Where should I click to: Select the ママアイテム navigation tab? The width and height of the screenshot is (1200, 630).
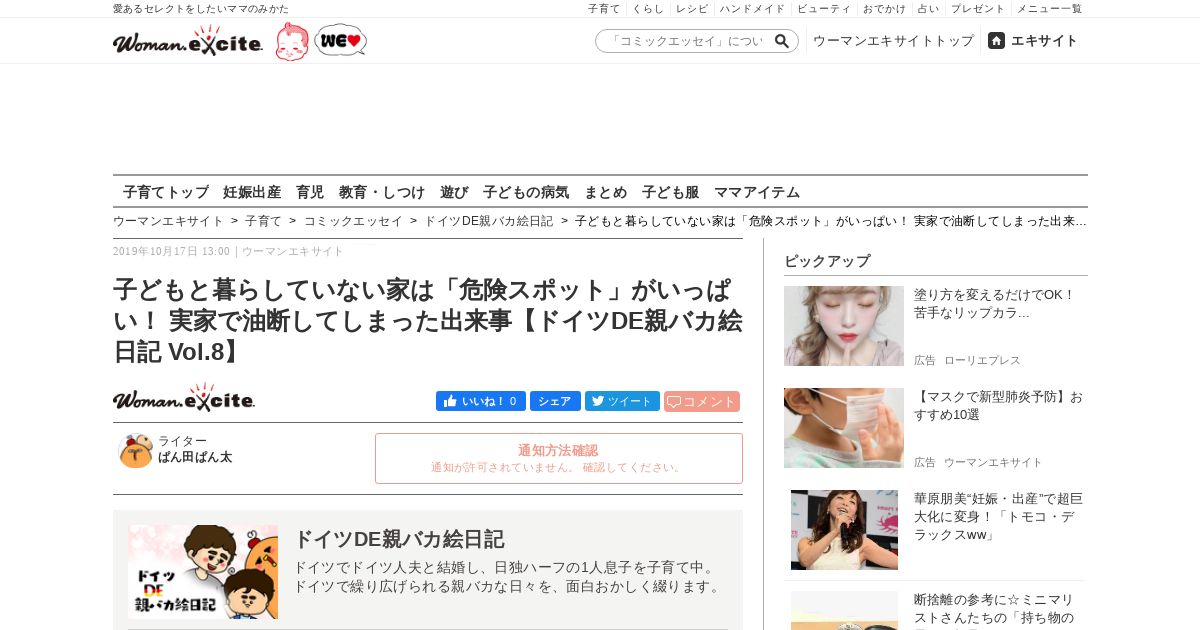[757, 192]
